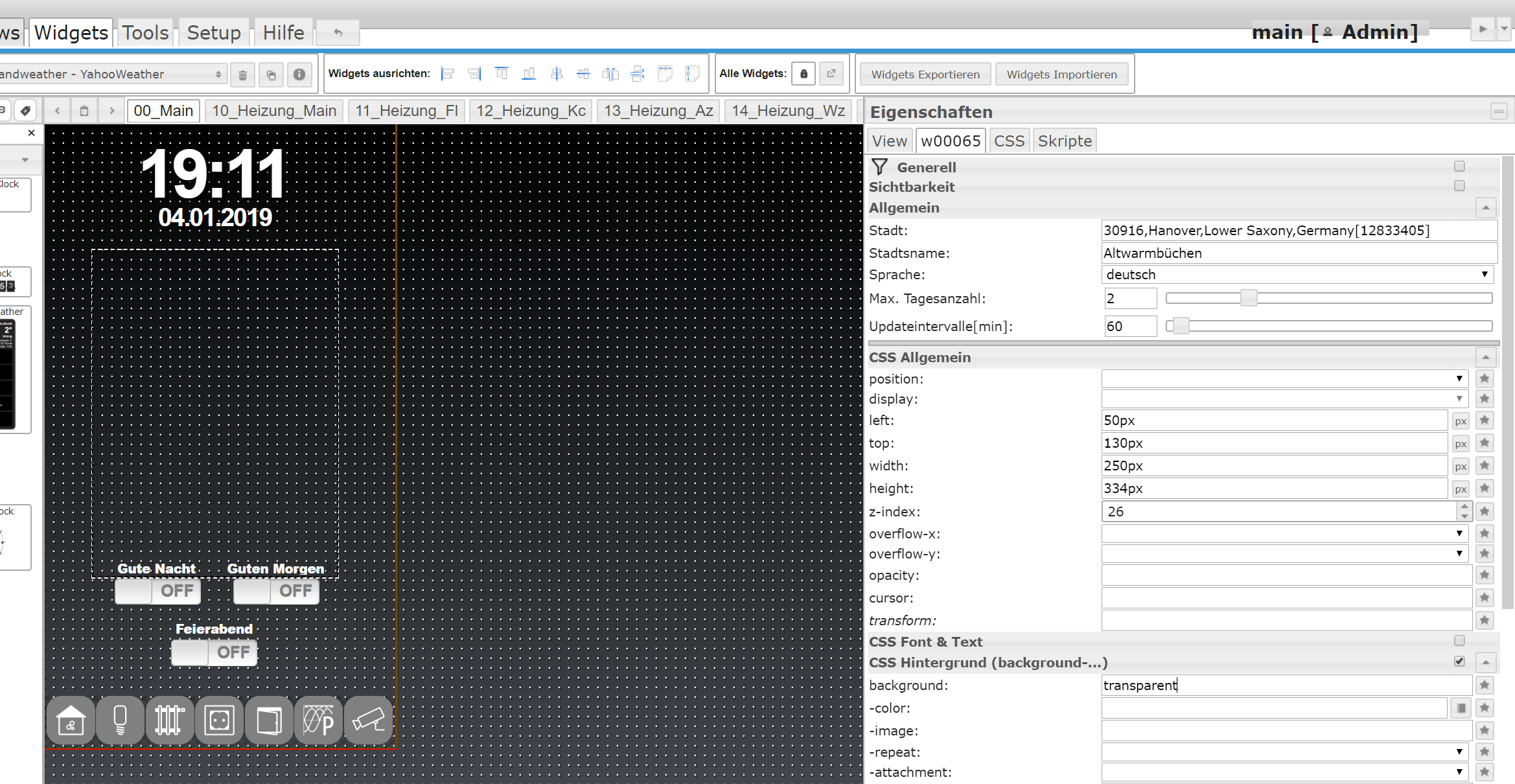The height and width of the screenshot is (784, 1515).
Task: Open the landweather YahooWeather widget selector
Action: point(110,75)
